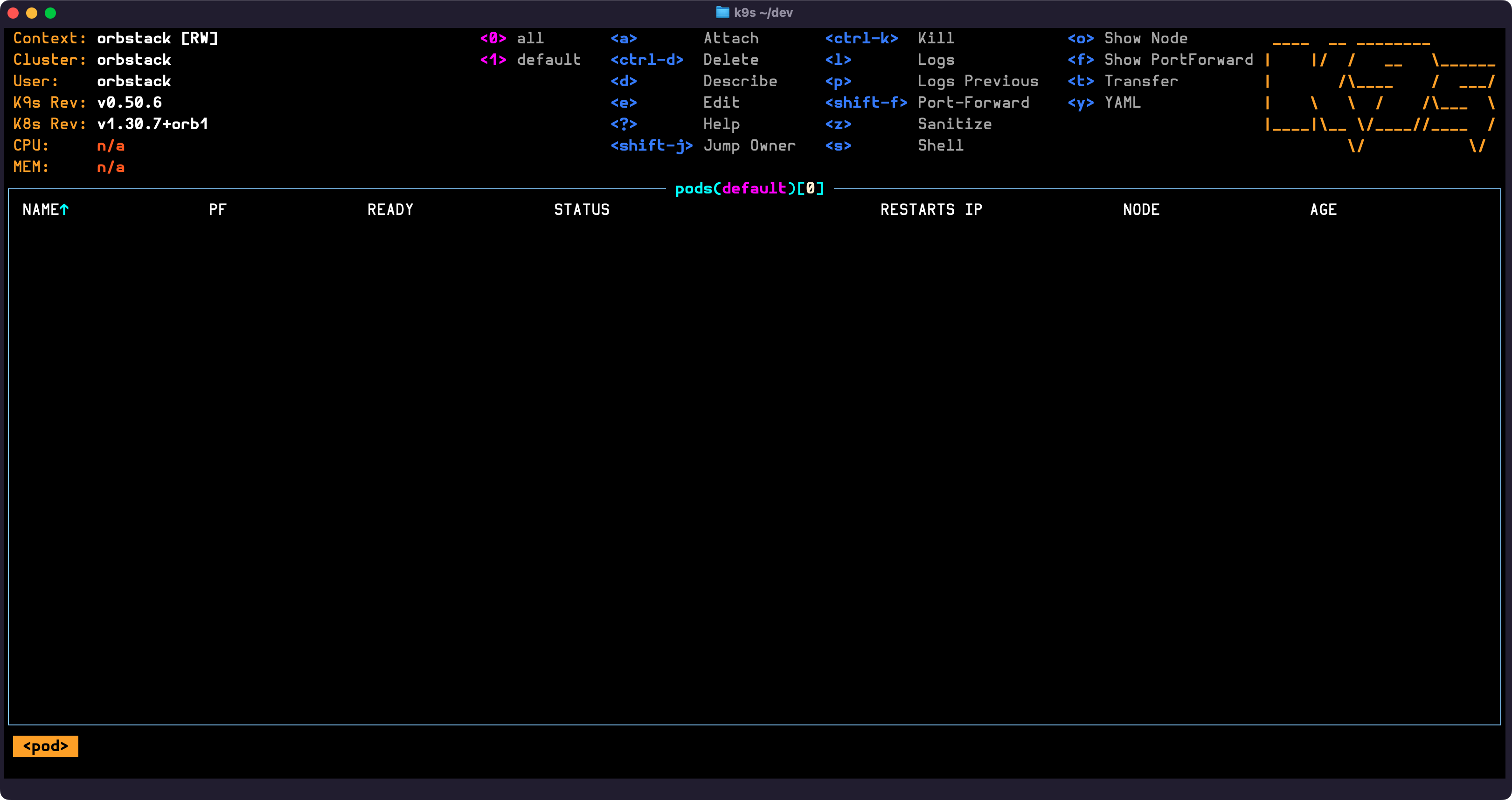The height and width of the screenshot is (800, 1512).
Task: Click the MEM n/a value
Action: click(x=111, y=167)
